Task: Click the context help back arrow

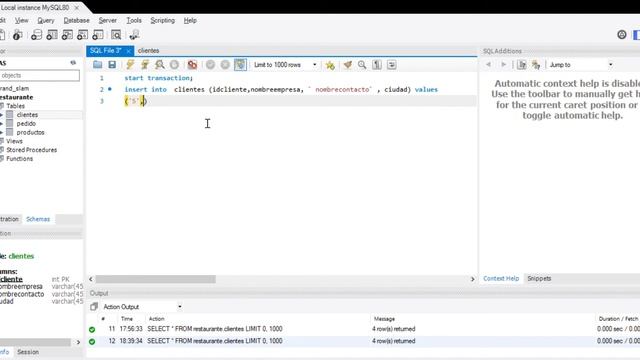Action: pyautogui.click(x=489, y=64)
